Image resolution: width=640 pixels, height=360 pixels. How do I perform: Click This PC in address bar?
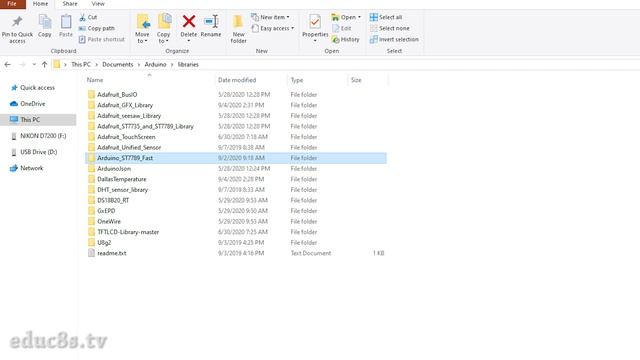click(x=81, y=64)
